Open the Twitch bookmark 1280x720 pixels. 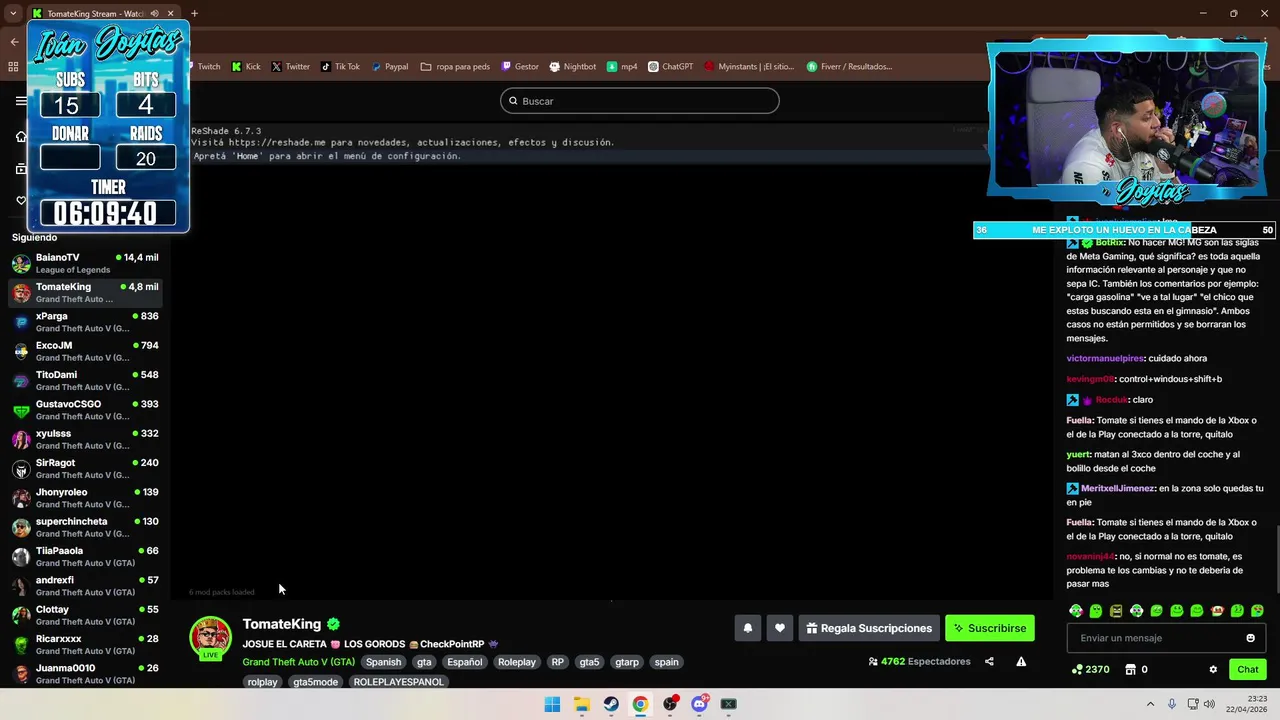[x=203, y=67]
